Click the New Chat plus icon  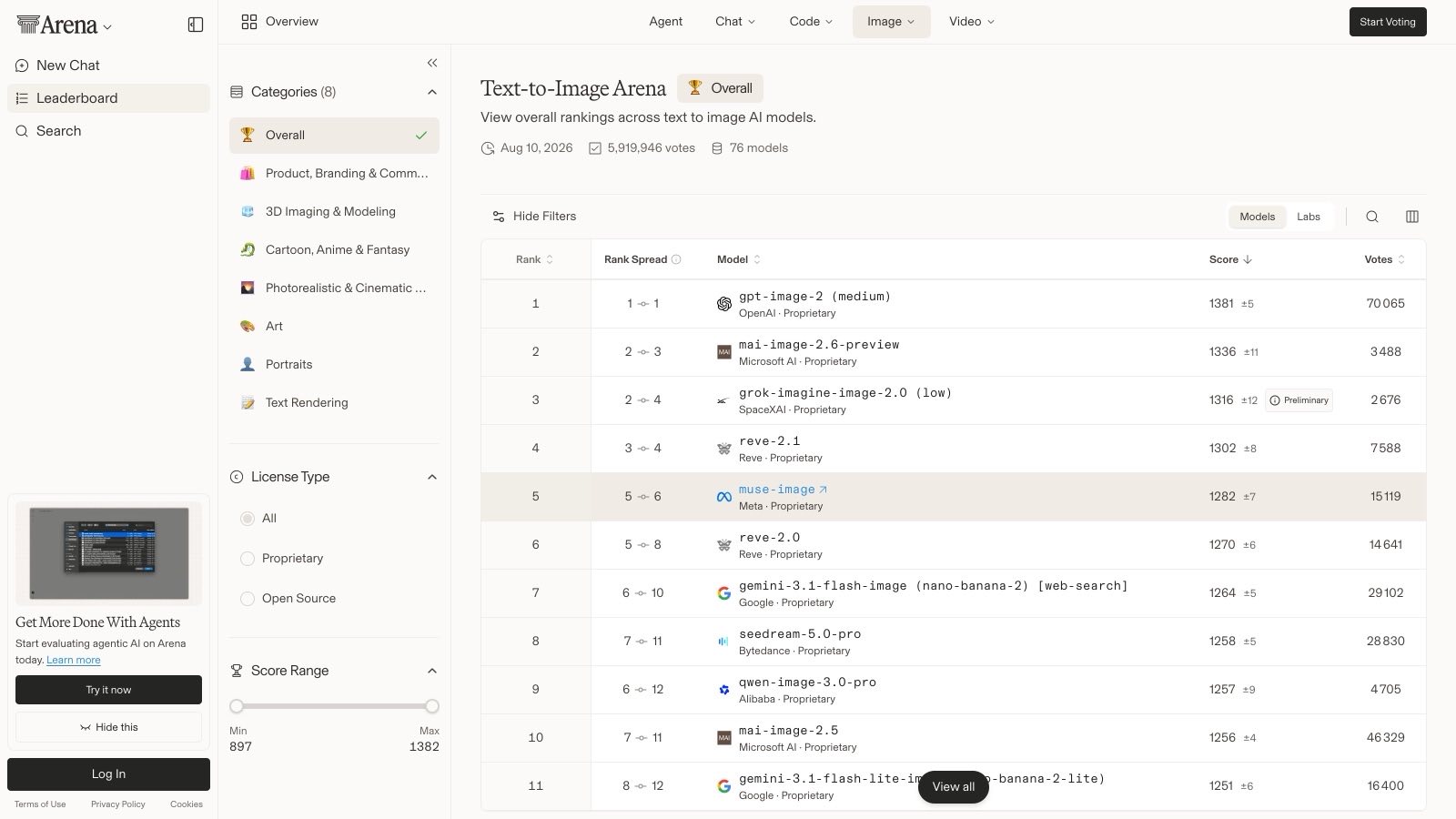(x=22, y=66)
